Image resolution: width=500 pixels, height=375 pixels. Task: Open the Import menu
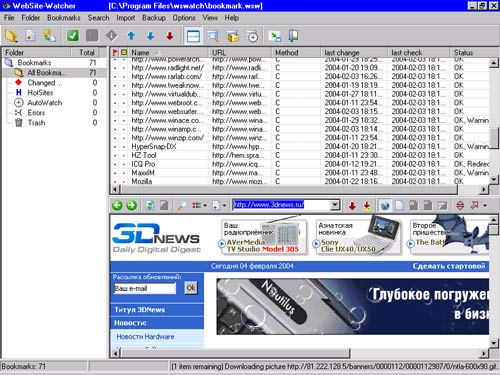(x=126, y=18)
